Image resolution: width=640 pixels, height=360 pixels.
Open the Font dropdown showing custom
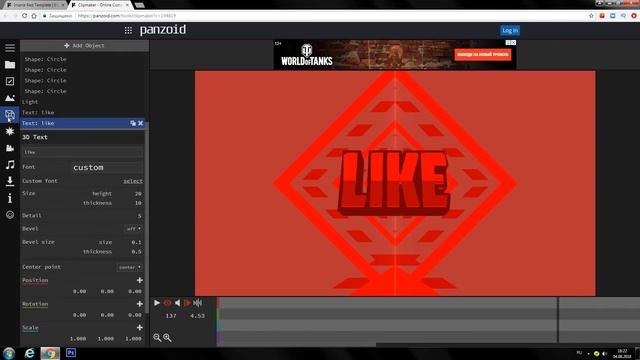pyautogui.click(x=108, y=167)
